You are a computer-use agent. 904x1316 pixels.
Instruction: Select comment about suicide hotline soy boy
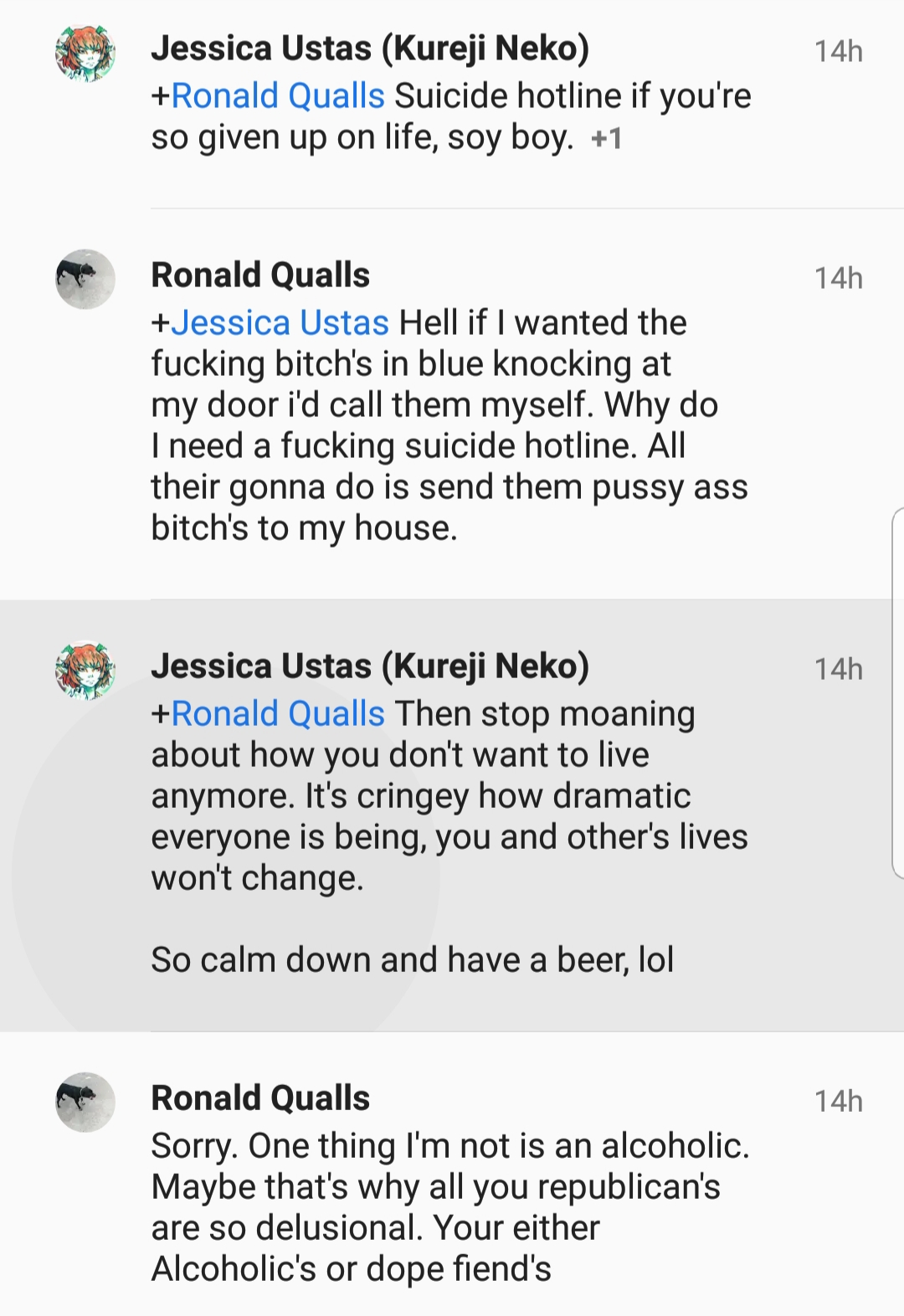click(x=452, y=104)
